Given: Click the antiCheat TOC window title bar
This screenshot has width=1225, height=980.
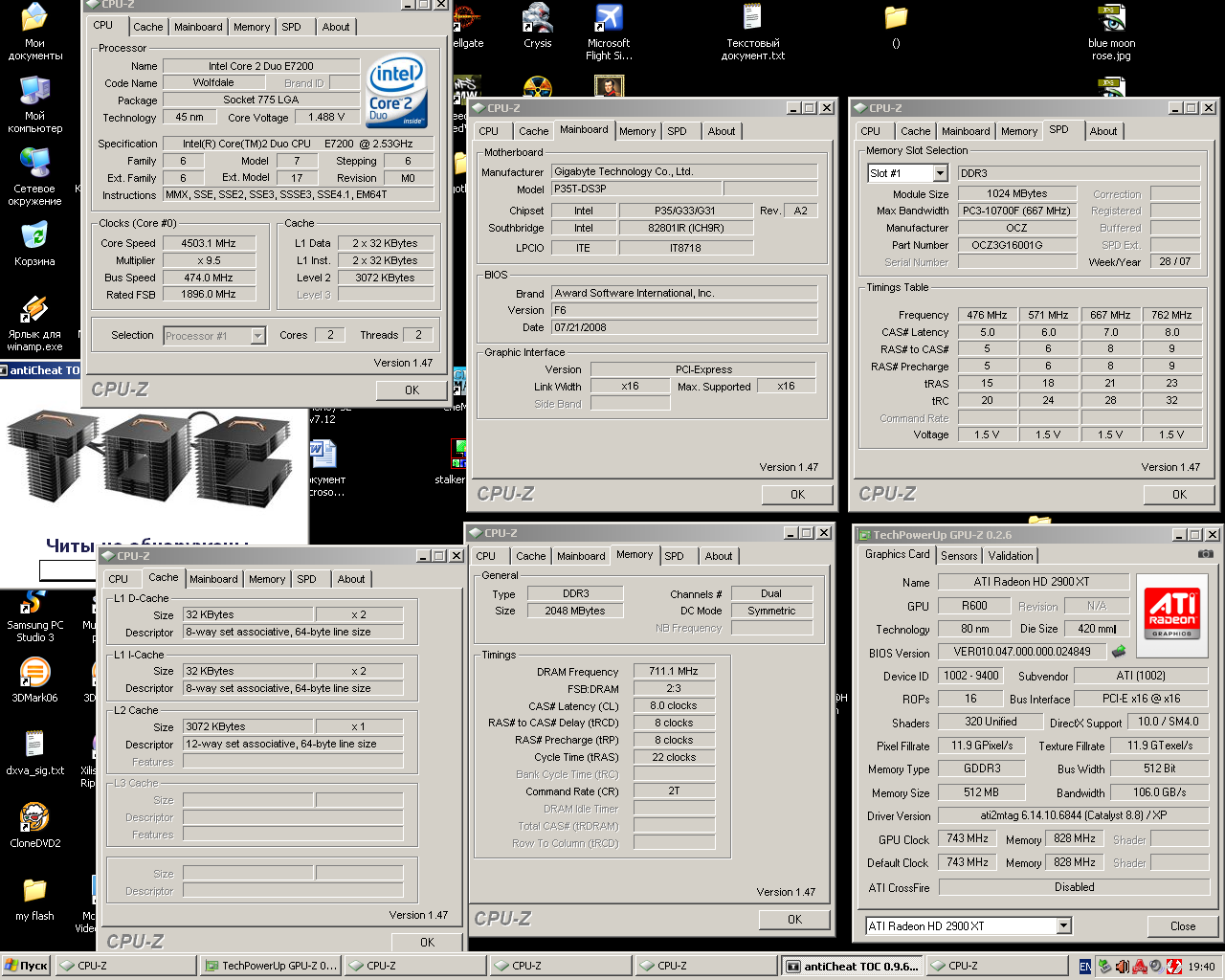Looking at the screenshot, I should [x=40, y=370].
